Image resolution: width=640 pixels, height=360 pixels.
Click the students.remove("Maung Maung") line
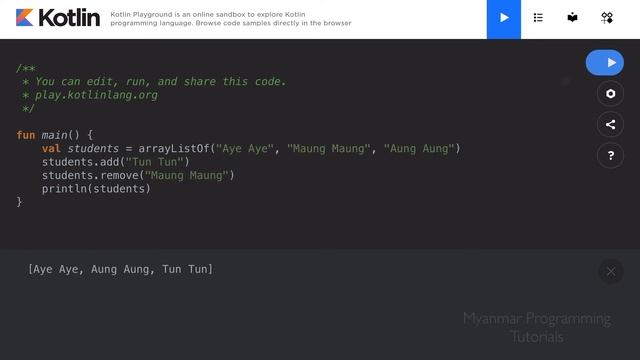[138, 175]
